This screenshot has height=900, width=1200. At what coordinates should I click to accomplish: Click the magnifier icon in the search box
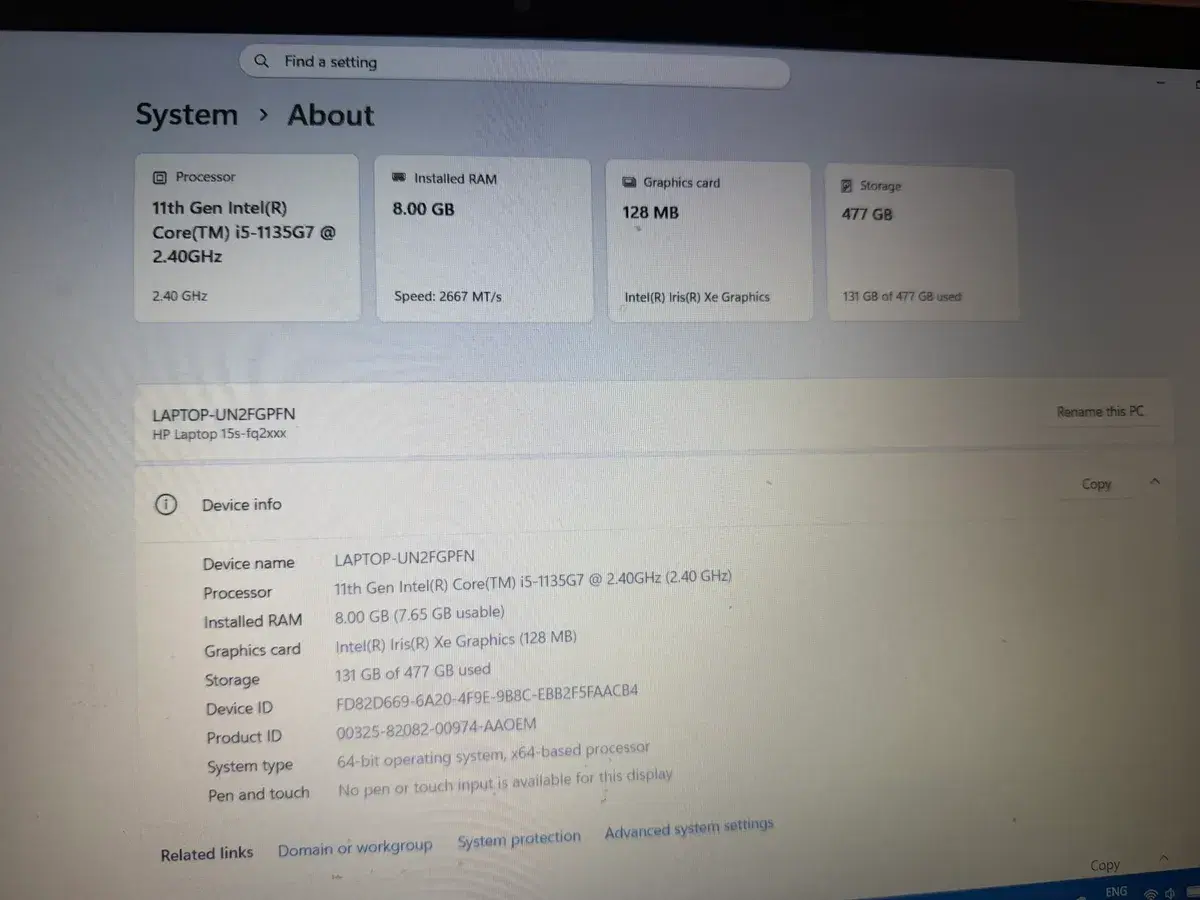(x=262, y=61)
